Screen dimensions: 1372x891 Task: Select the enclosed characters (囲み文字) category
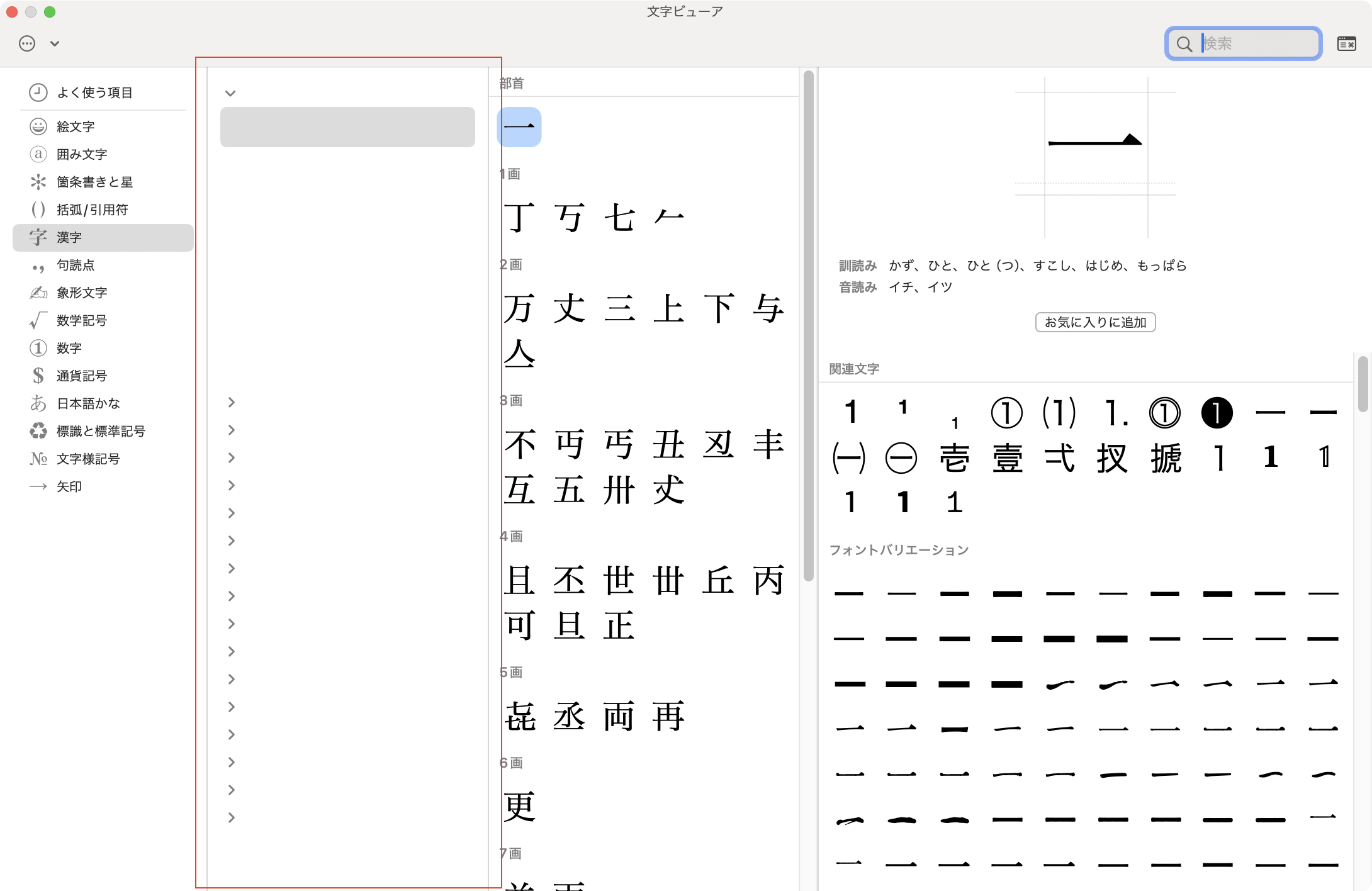pyautogui.click(x=82, y=154)
